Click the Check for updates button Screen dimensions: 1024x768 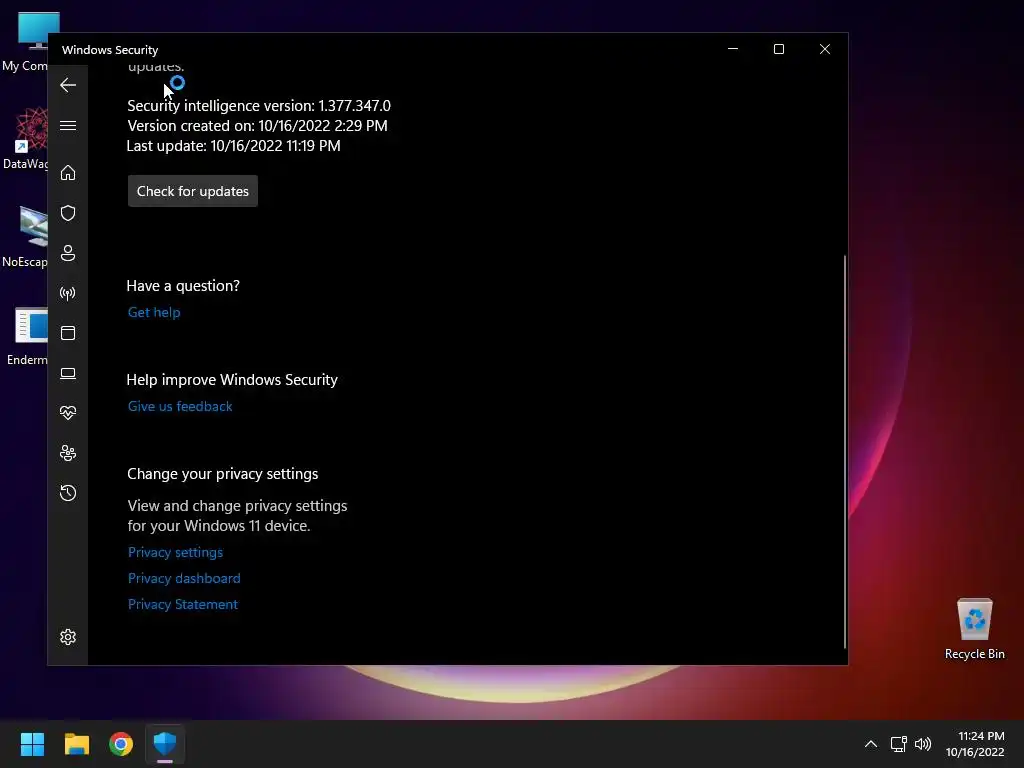193,191
